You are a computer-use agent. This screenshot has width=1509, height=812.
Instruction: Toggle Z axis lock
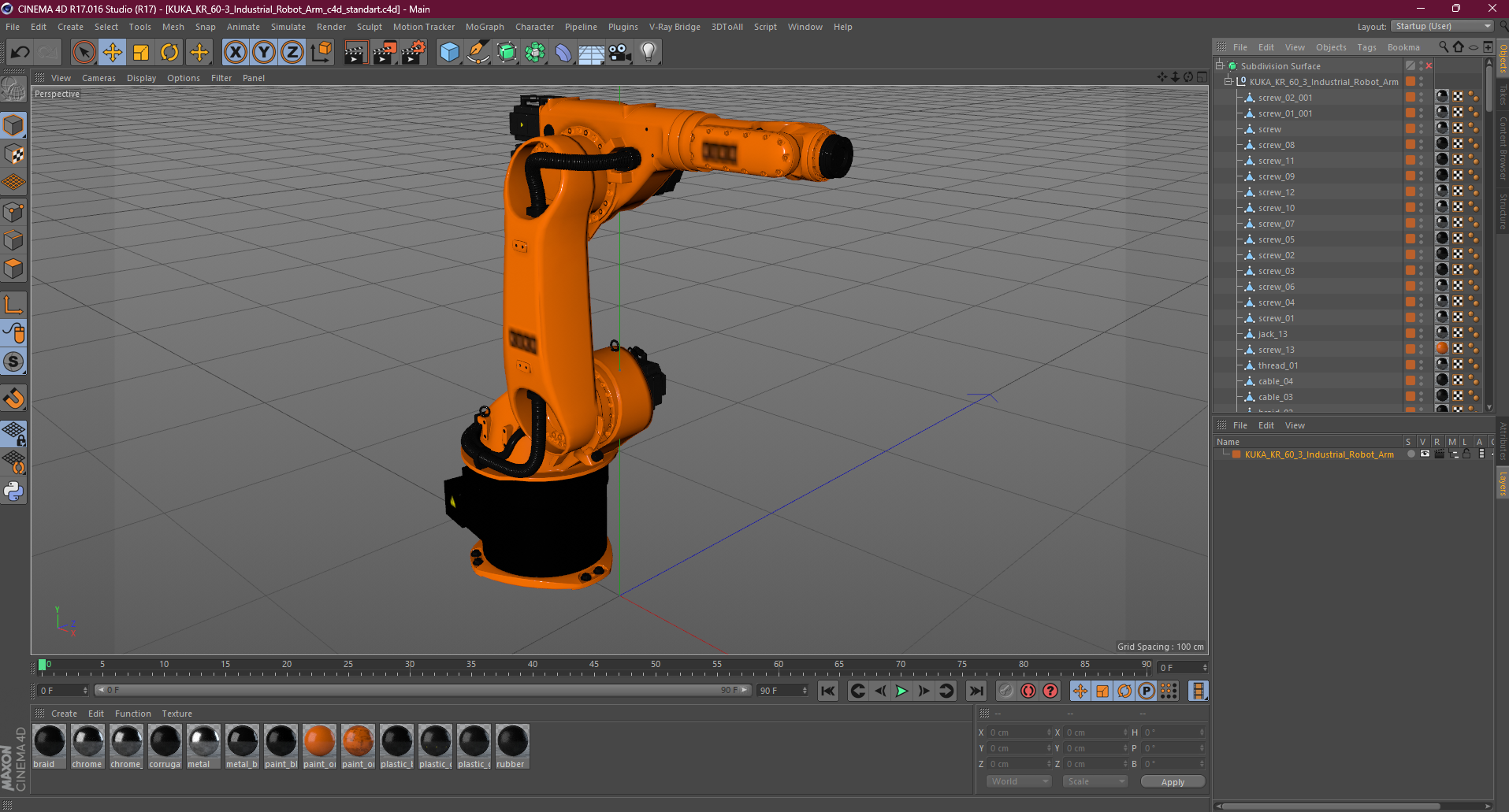[292, 53]
